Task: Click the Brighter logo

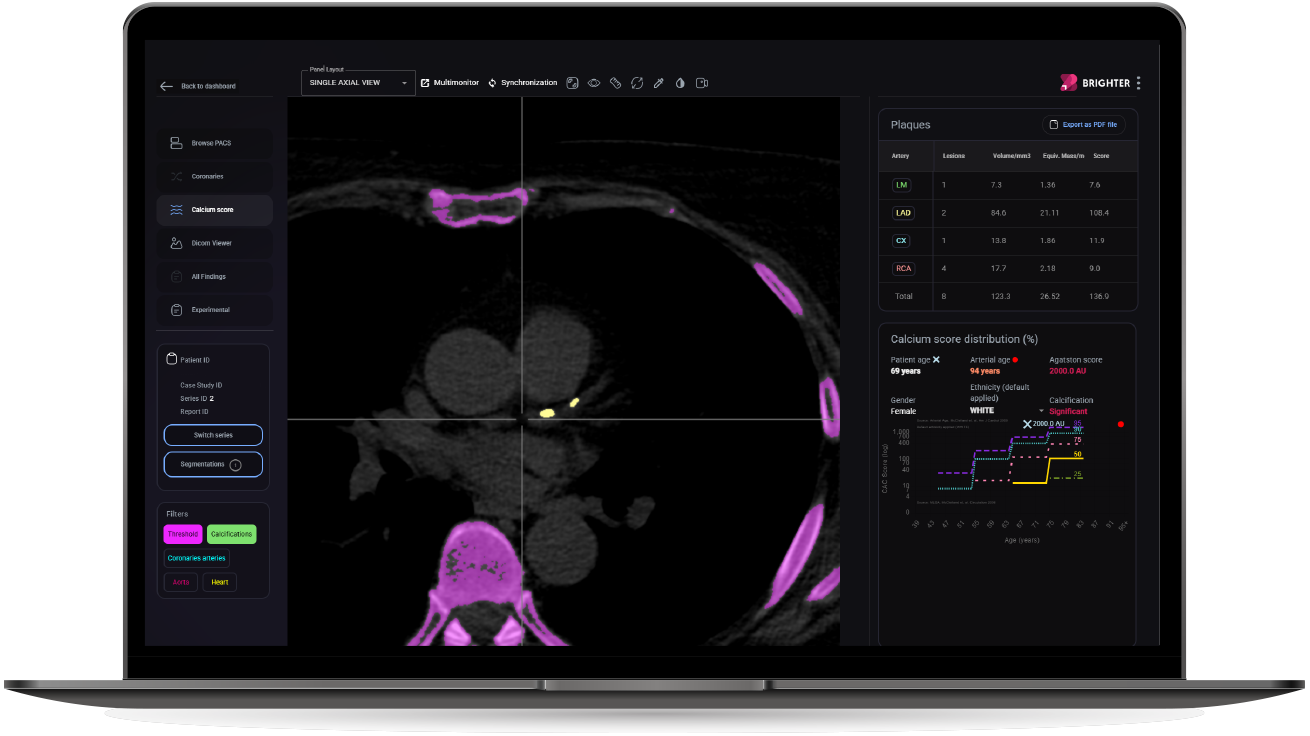Action: click(1095, 83)
